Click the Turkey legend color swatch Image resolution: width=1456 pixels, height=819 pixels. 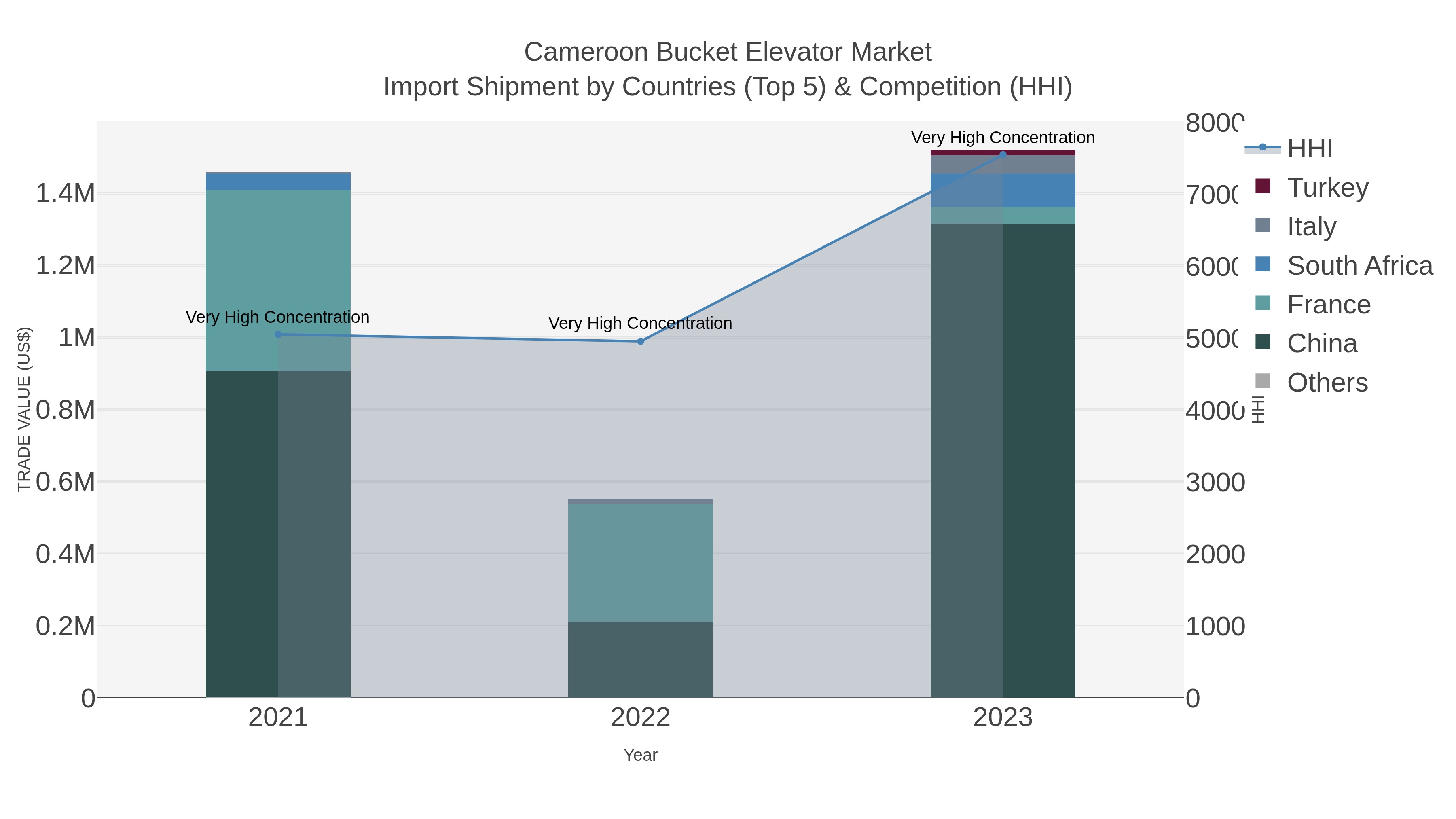(1263, 186)
